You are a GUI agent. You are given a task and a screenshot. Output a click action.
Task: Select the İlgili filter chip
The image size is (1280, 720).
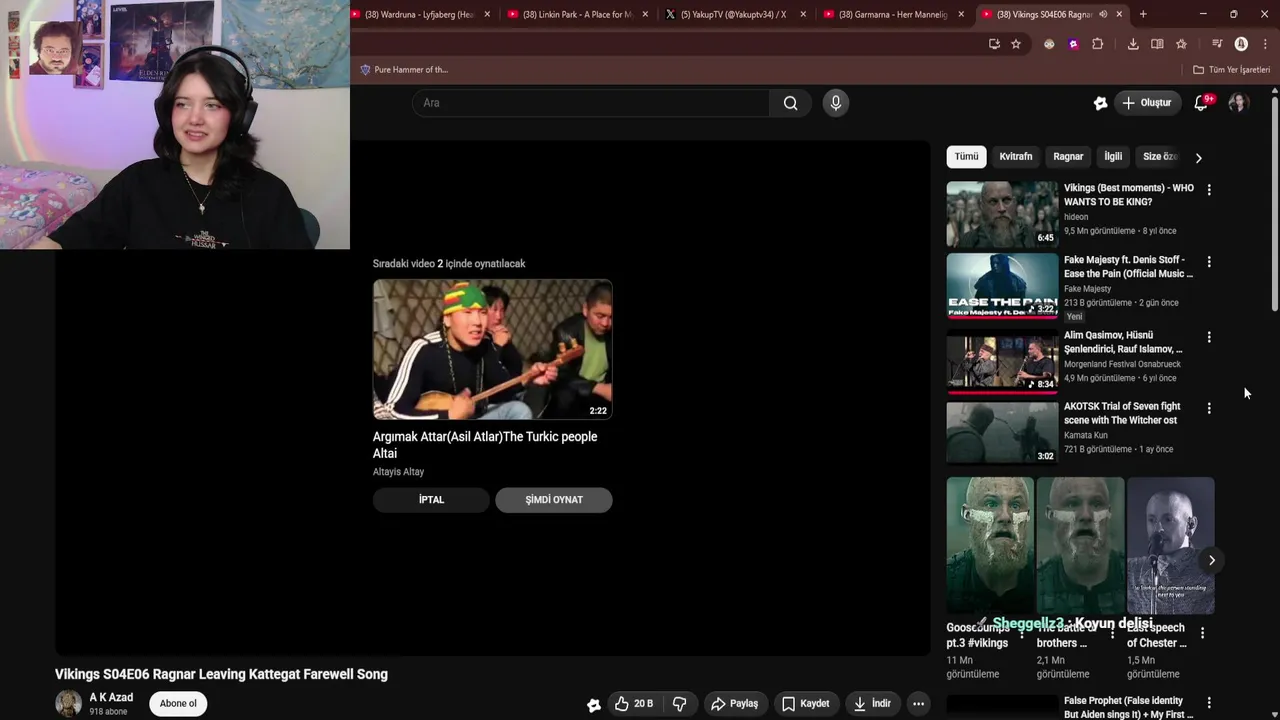pos(1113,157)
